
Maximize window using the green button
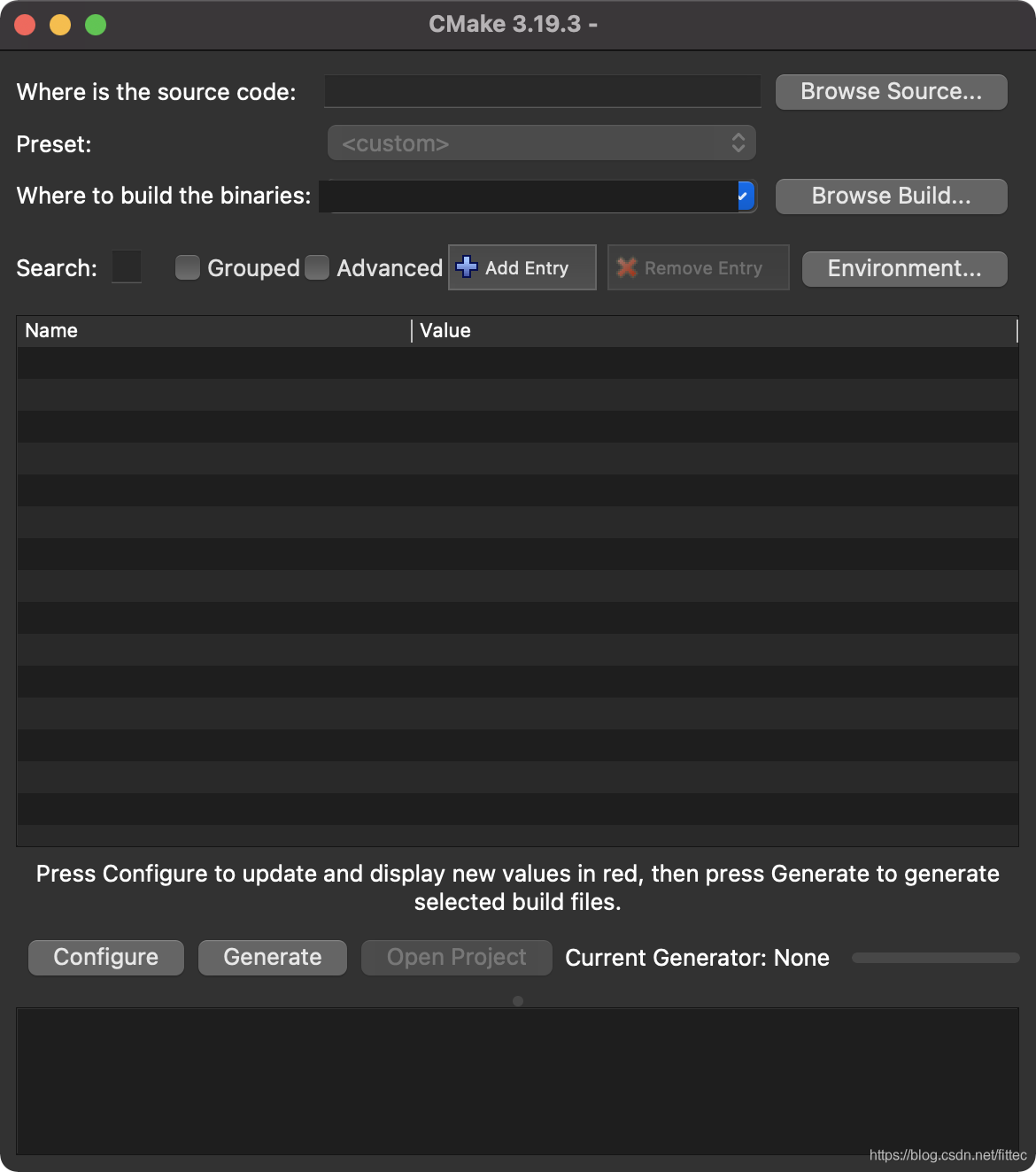[x=96, y=25]
